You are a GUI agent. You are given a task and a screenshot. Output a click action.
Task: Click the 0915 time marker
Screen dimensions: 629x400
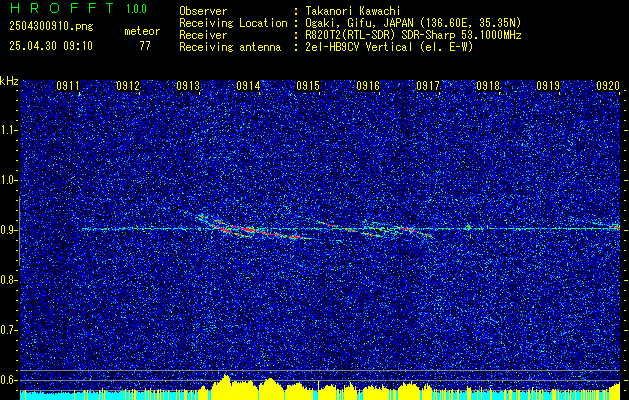point(308,86)
